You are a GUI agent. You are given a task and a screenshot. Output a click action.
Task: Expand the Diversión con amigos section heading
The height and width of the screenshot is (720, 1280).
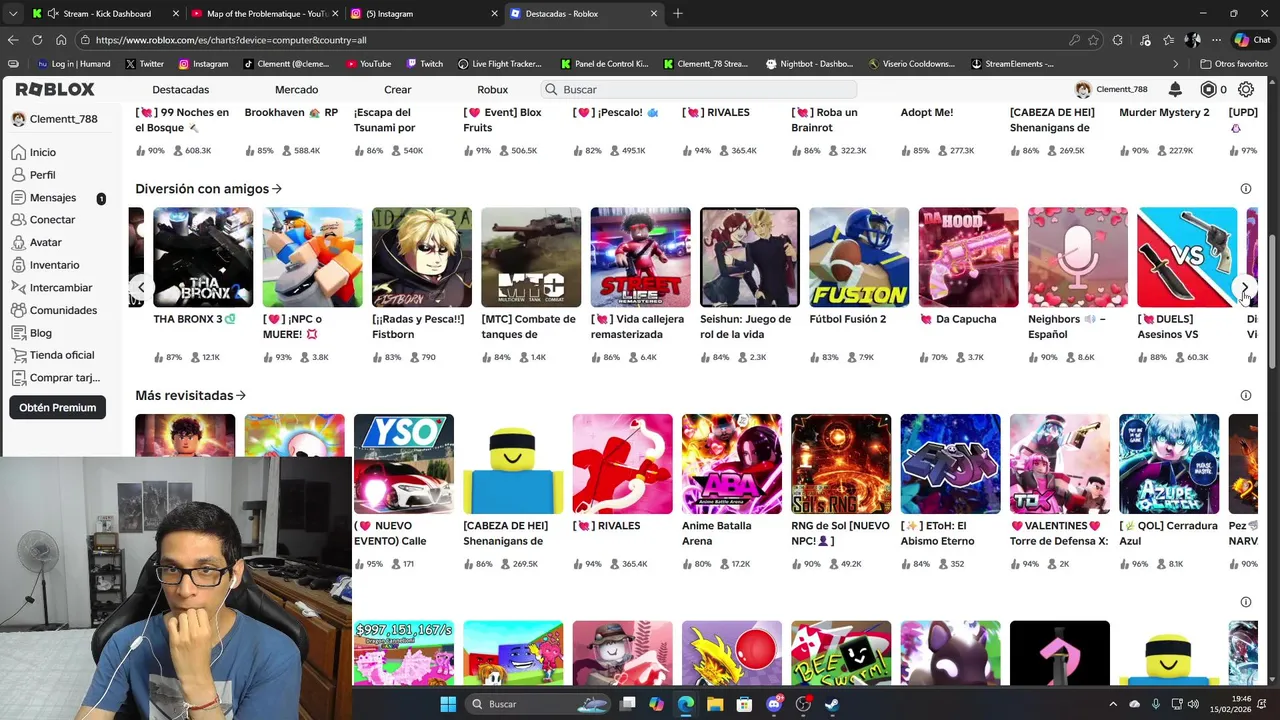(208, 189)
